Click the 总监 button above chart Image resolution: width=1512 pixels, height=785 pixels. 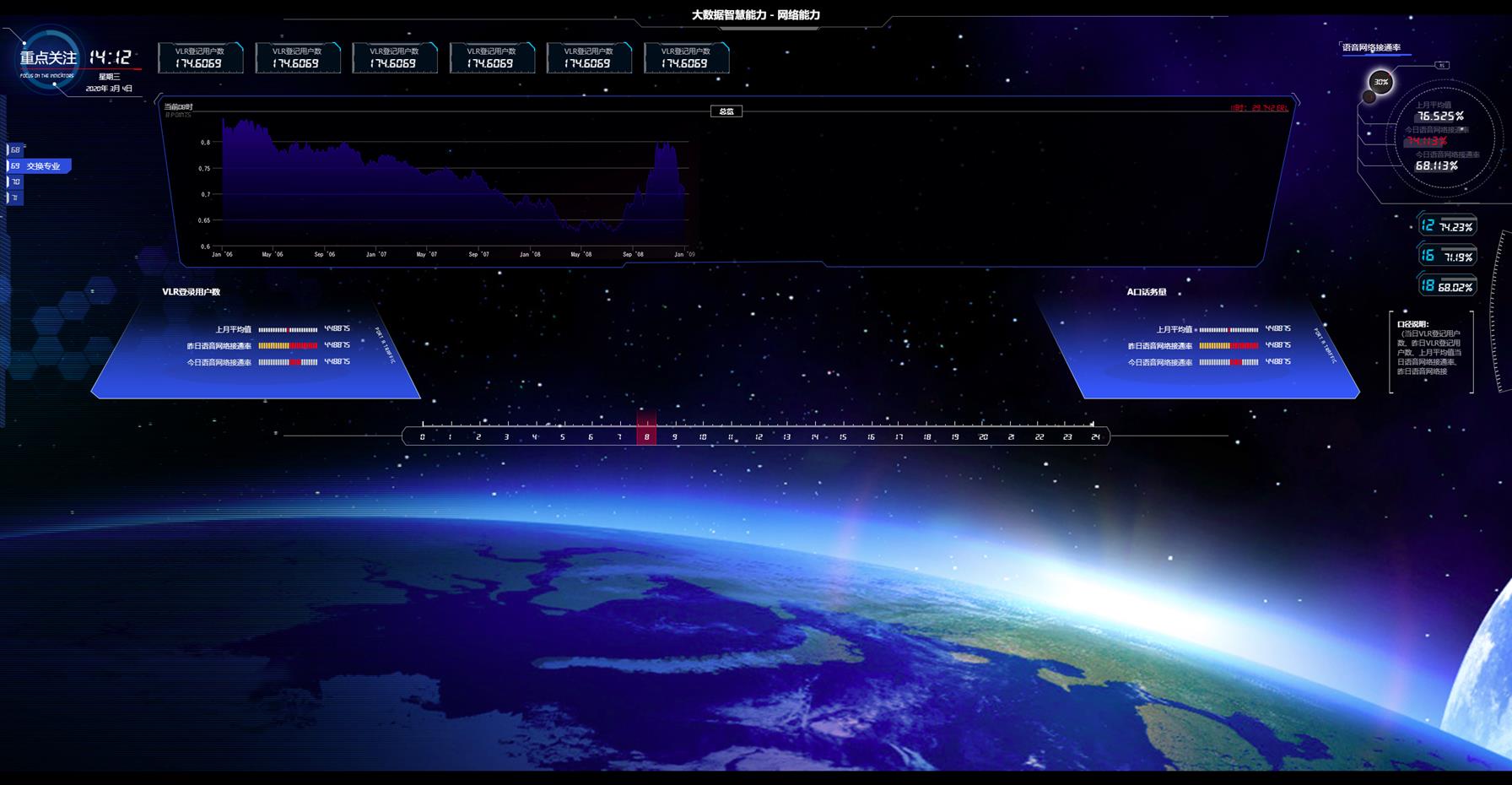[x=726, y=111]
